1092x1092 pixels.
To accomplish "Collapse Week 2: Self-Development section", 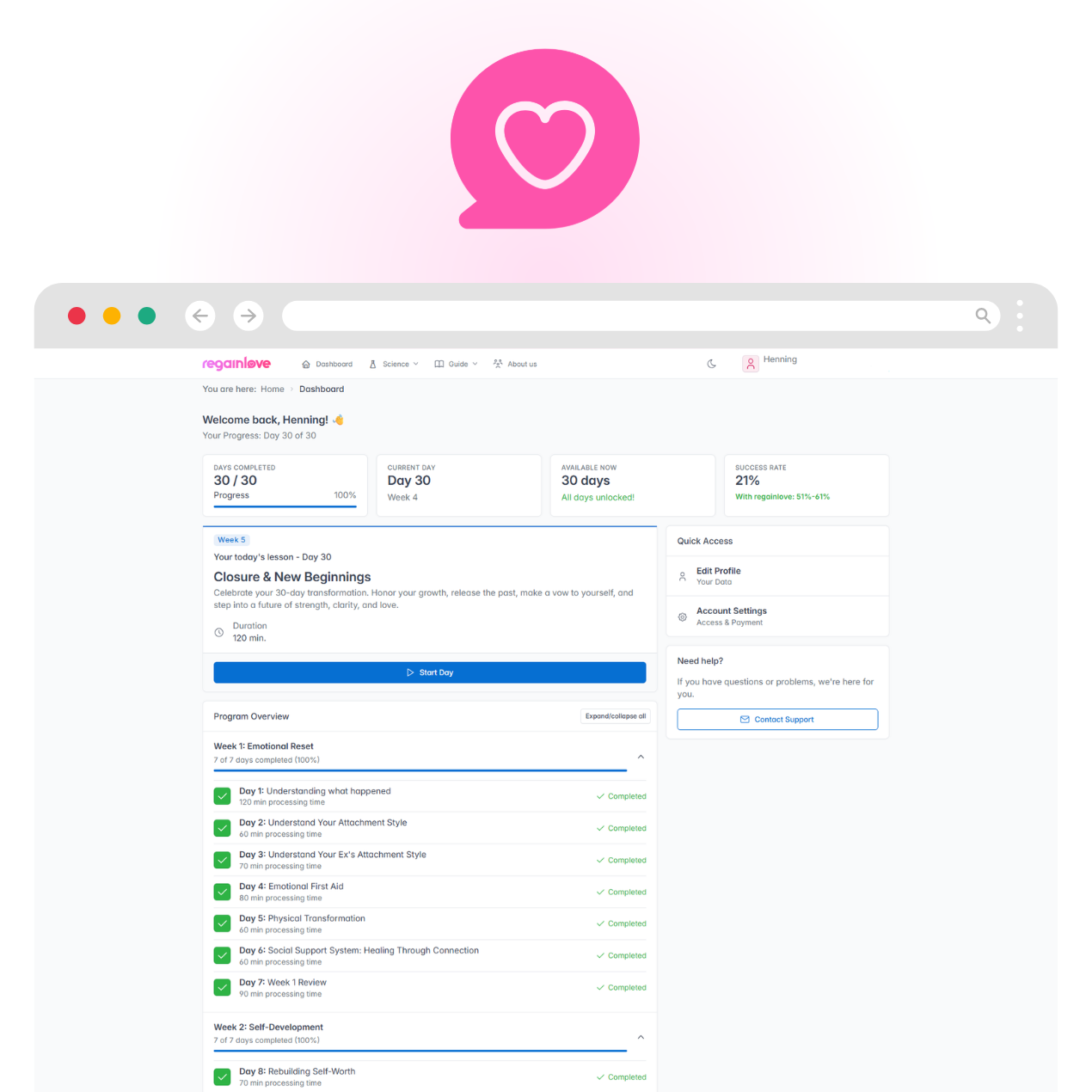I will coord(641,1037).
